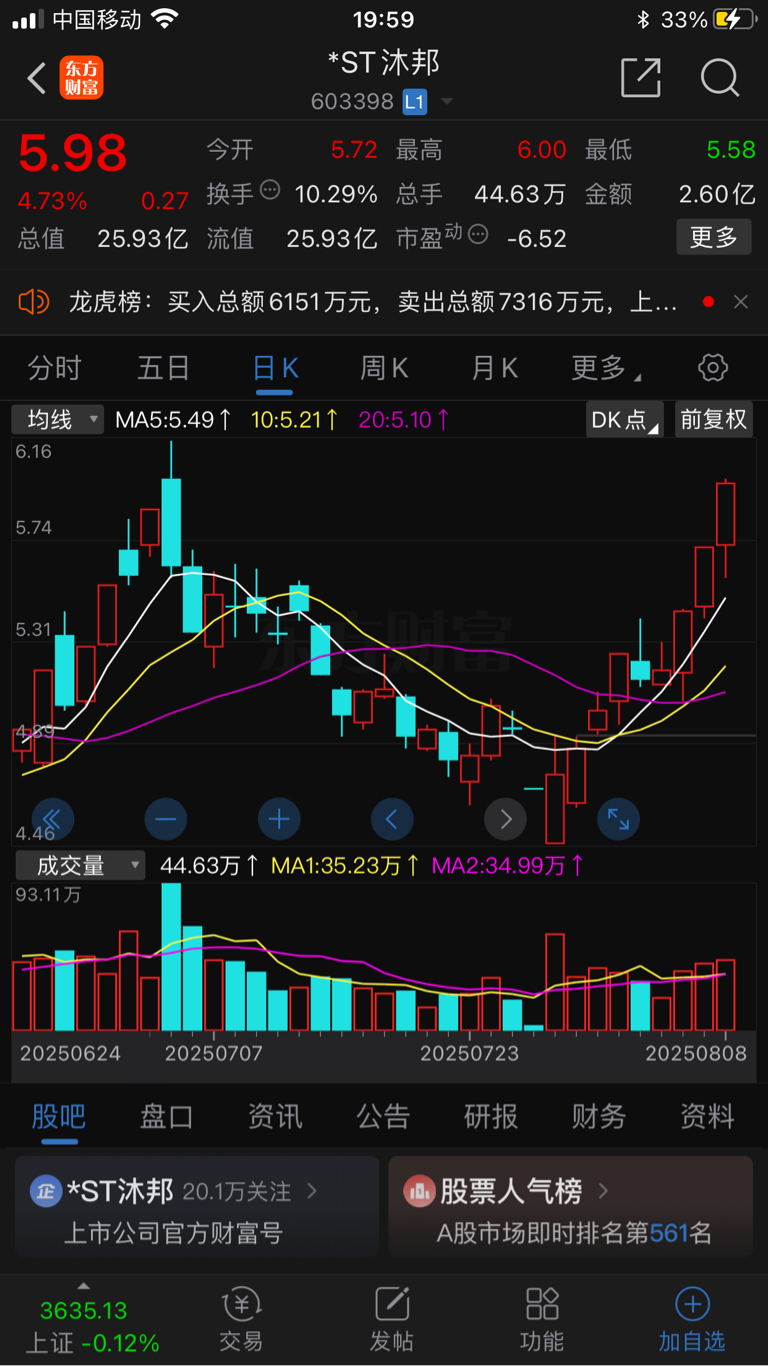Tap the Wi-Fi status icon

[165, 19]
